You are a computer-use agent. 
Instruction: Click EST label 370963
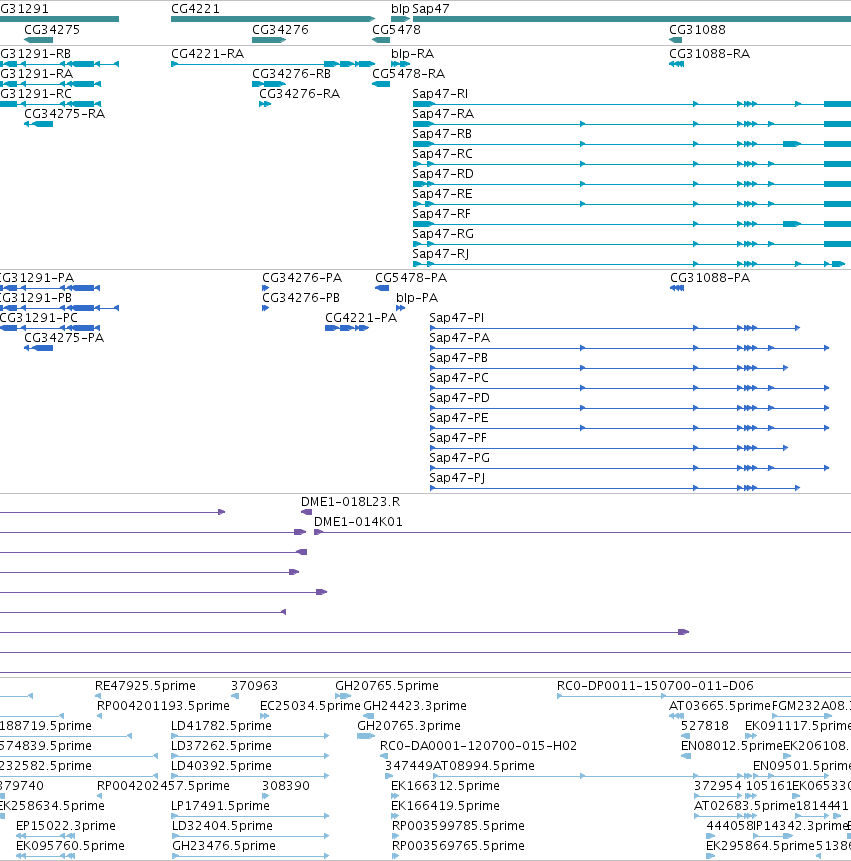click(x=254, y=686)
